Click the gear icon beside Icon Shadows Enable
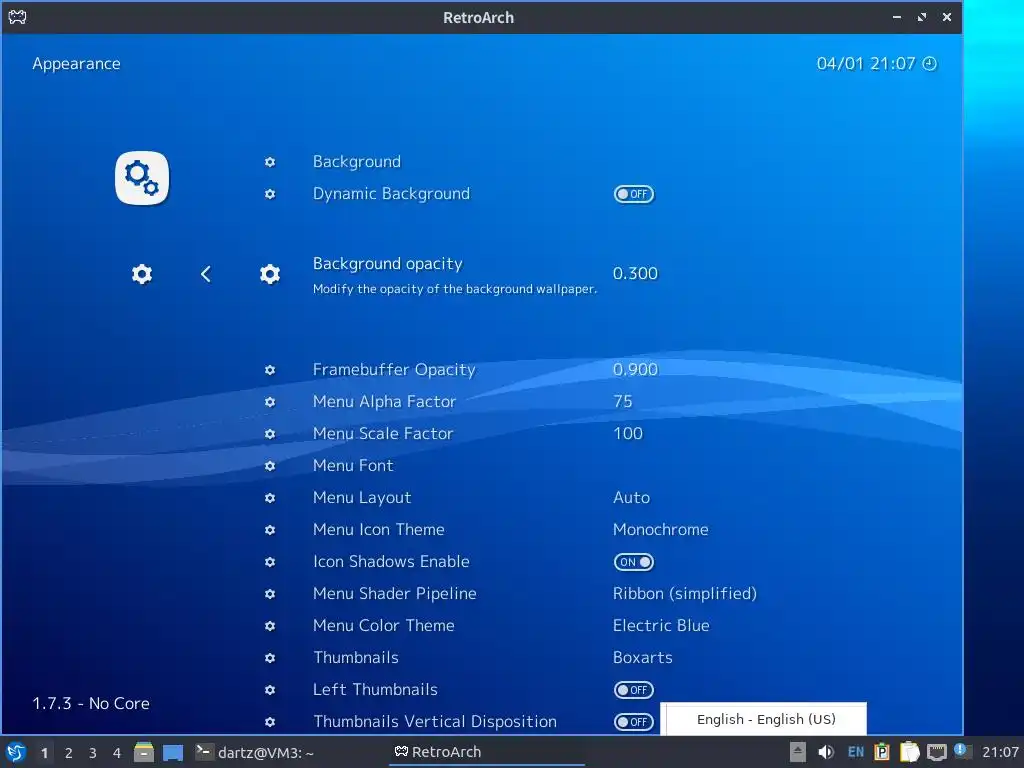This screenshot has height=768, width=1024. (x=270, y=562)
